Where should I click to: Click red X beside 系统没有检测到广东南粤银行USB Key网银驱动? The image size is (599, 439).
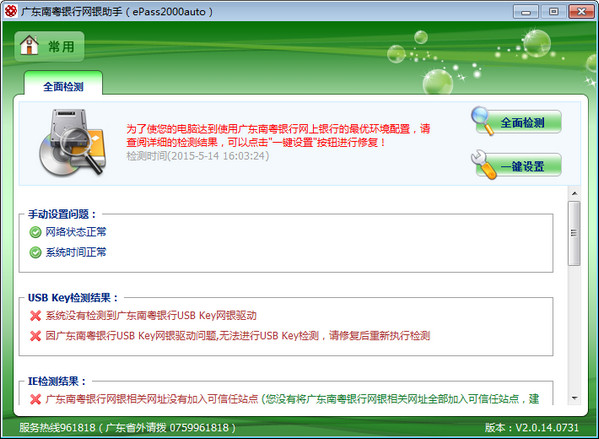35,316
